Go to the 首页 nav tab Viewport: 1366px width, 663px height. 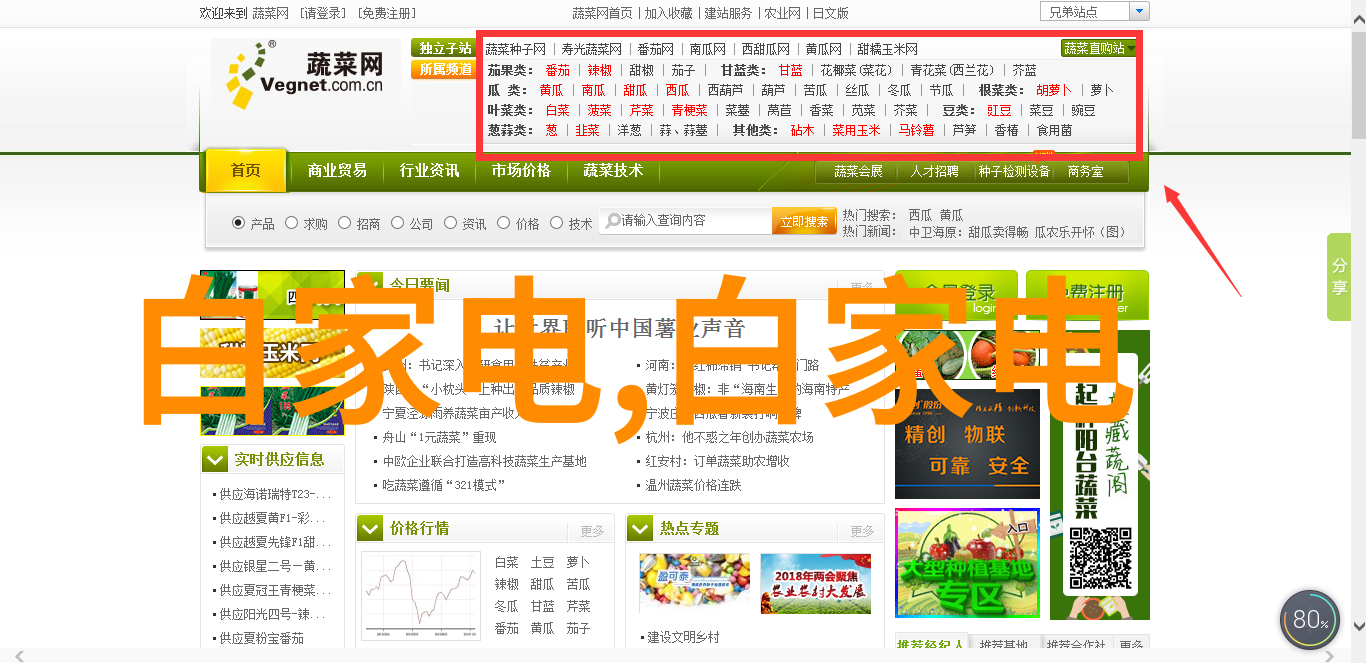[x=246, y=171]
